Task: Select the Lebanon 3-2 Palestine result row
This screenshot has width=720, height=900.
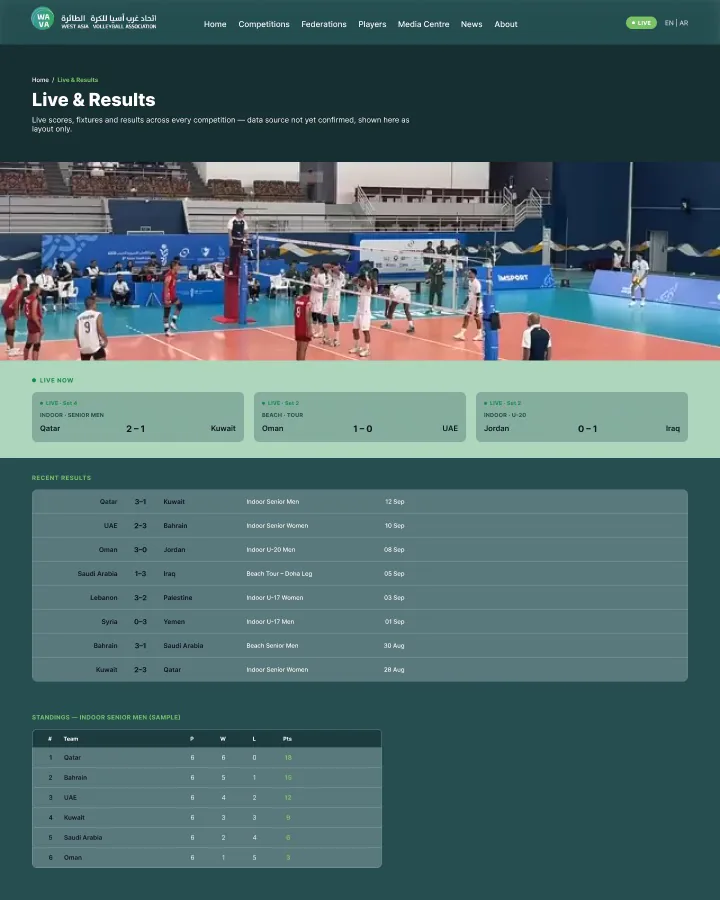Action: pos(360,598)
